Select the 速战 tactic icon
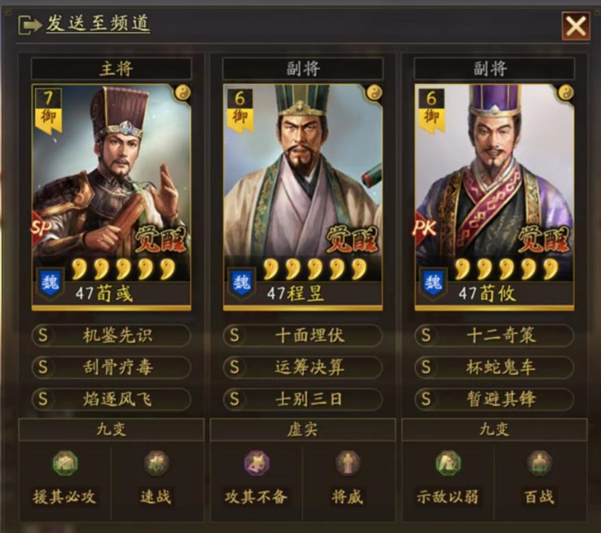This screenshot has height=533, width=601. pos(156,463)
